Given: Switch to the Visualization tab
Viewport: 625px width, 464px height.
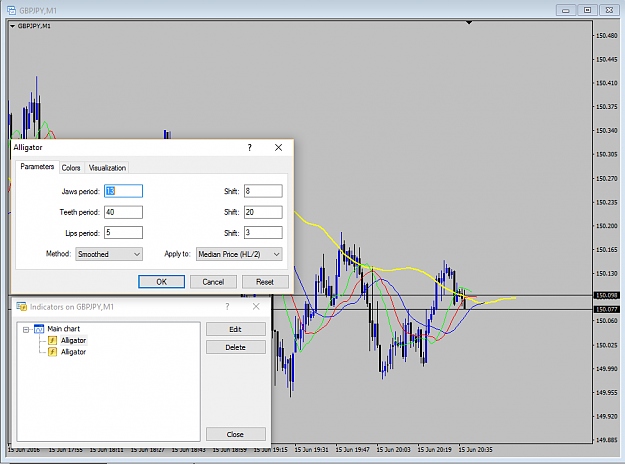Looking at the screenshot, I should point(107,168).
